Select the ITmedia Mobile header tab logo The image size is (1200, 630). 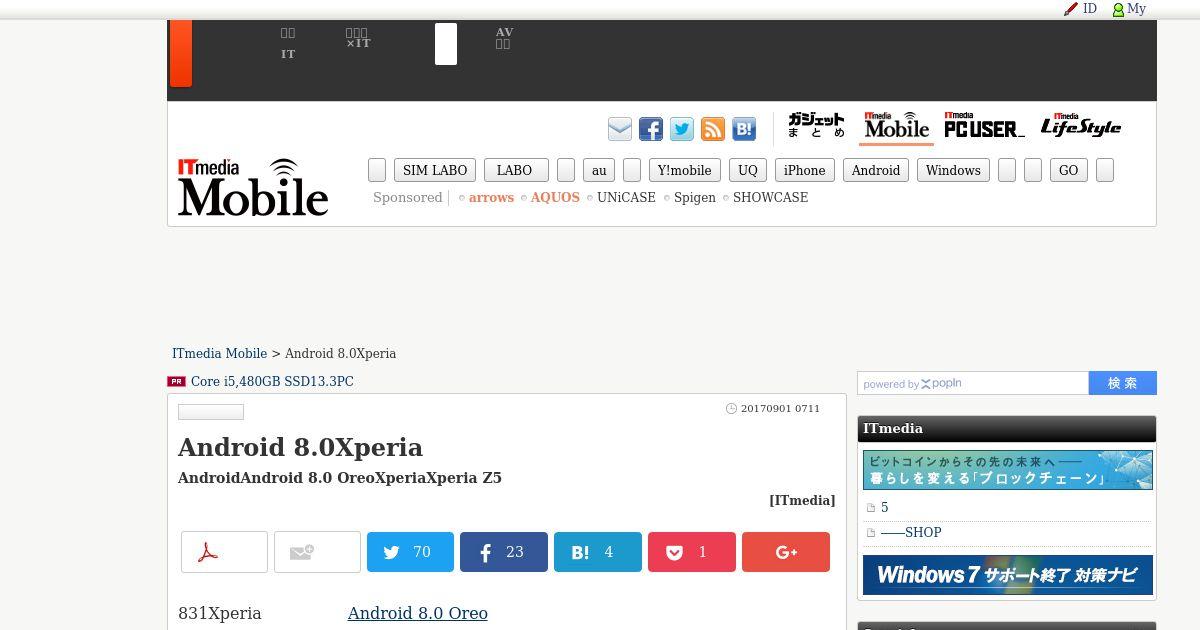[896, 126]
